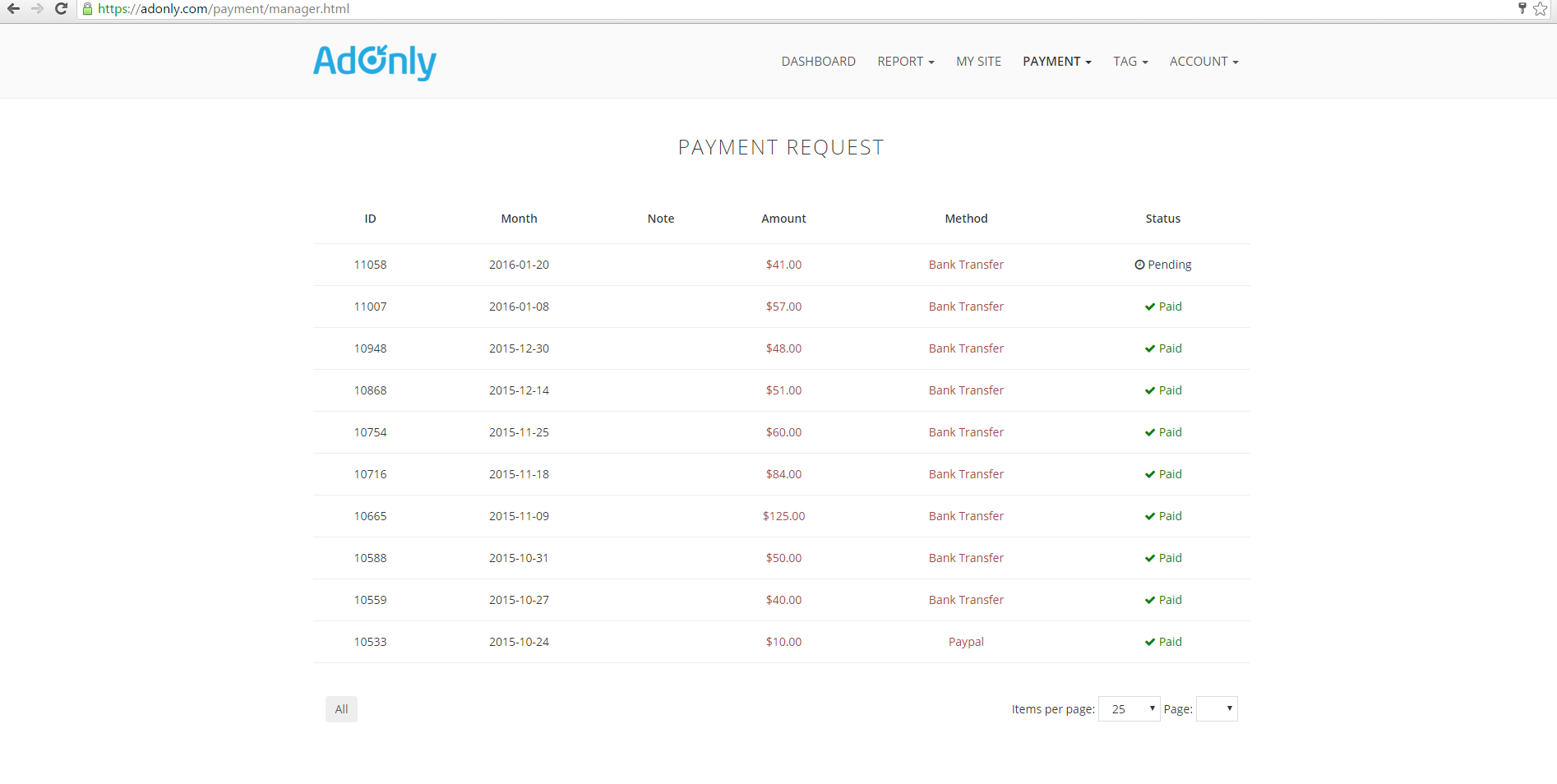Click the Method column header
1557x784 pixels.
[x=967, y=219]
